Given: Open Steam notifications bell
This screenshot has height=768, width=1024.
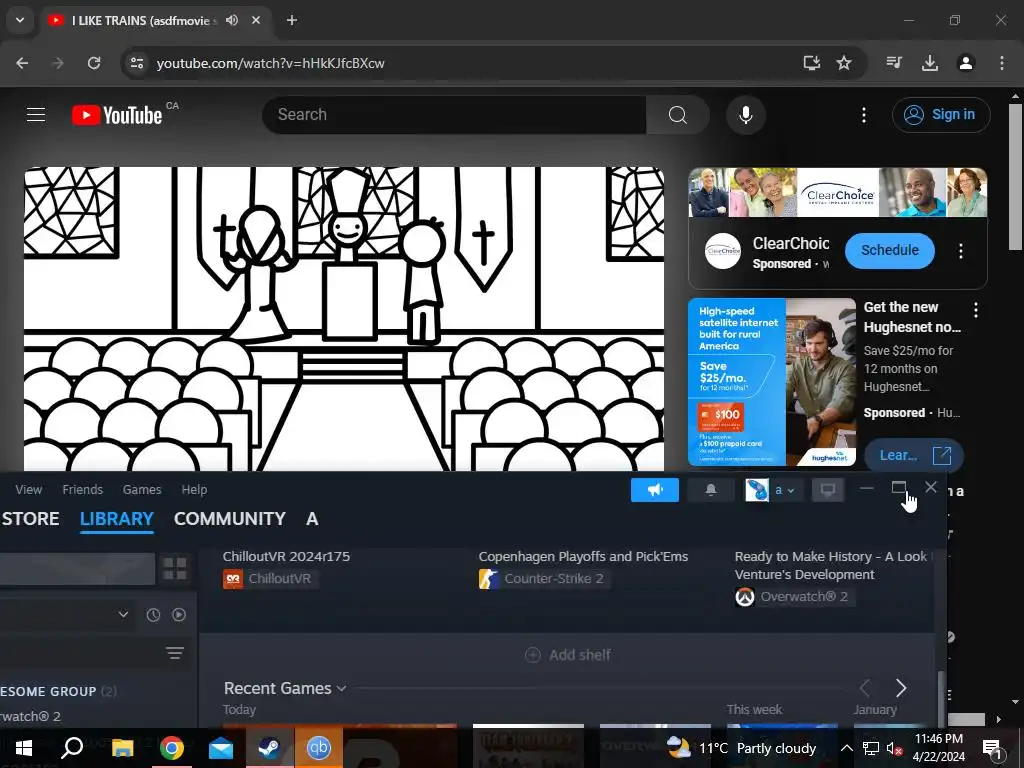Looking at the screenshot, I should click(711, 490).
